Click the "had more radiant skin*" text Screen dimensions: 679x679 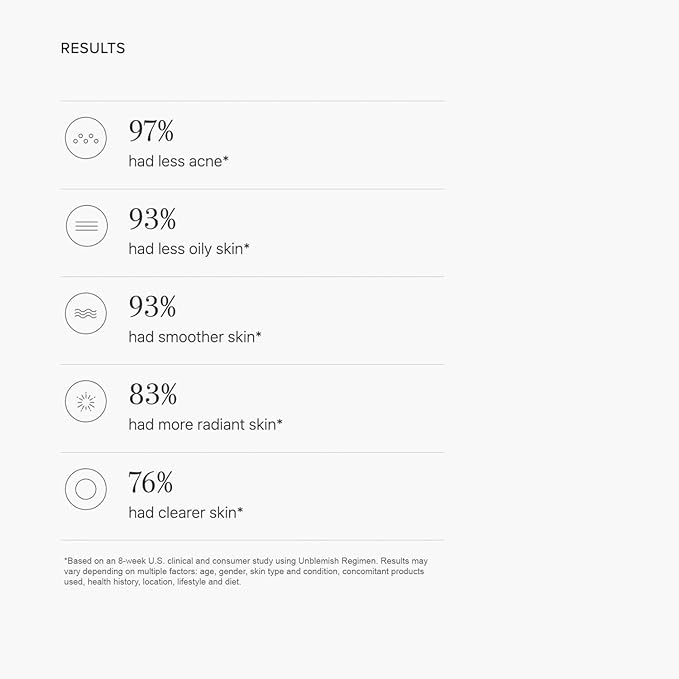[x=205, y=425]
